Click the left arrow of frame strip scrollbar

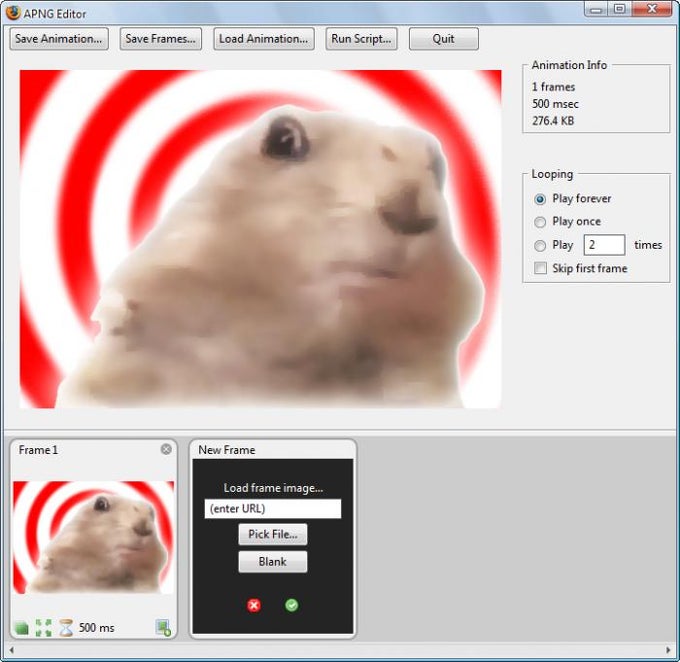click(12, 650)
